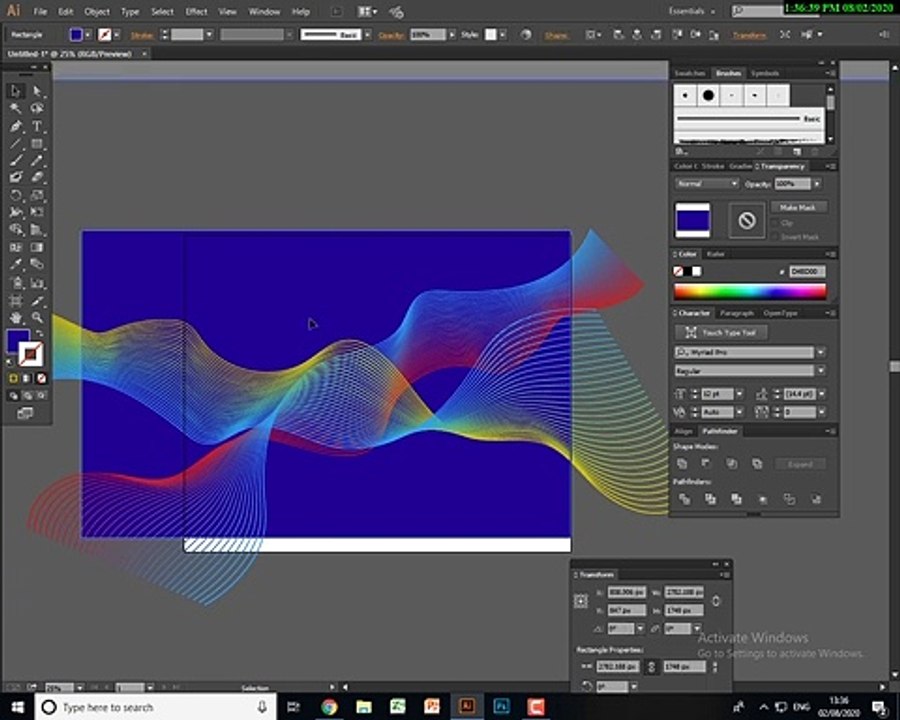Click the Touch Type Tool button
The image size is (900, 720).
721,332
